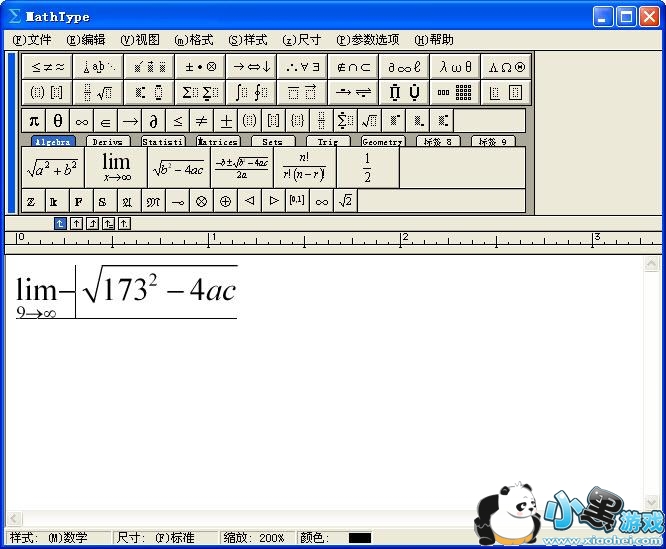Switch to the Algebra tab
Viewport: 666px width, 549px height.
(x=53, y=142)
